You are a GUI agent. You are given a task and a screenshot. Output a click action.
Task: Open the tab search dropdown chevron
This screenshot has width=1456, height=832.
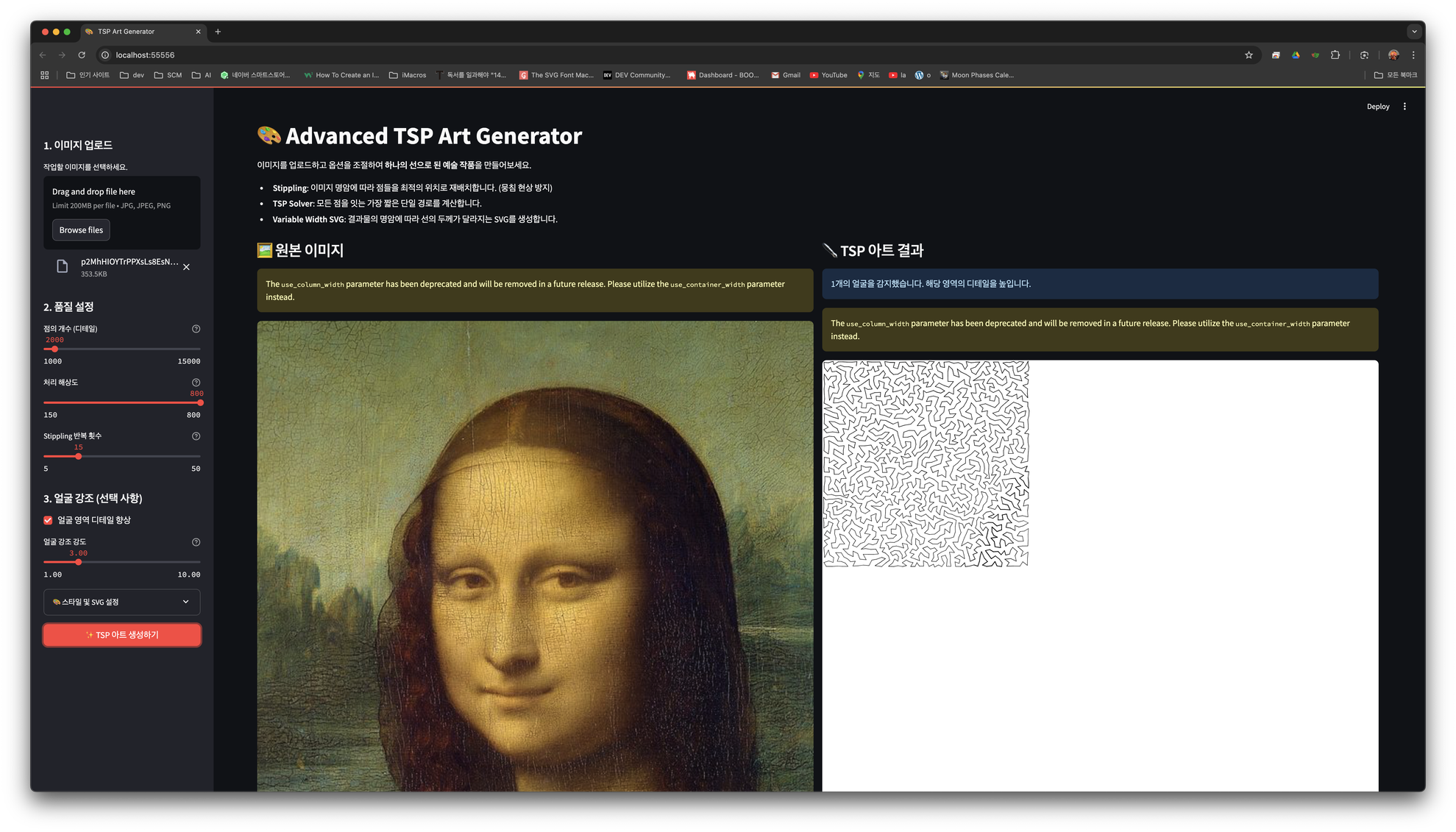[x=1414, y=32]
